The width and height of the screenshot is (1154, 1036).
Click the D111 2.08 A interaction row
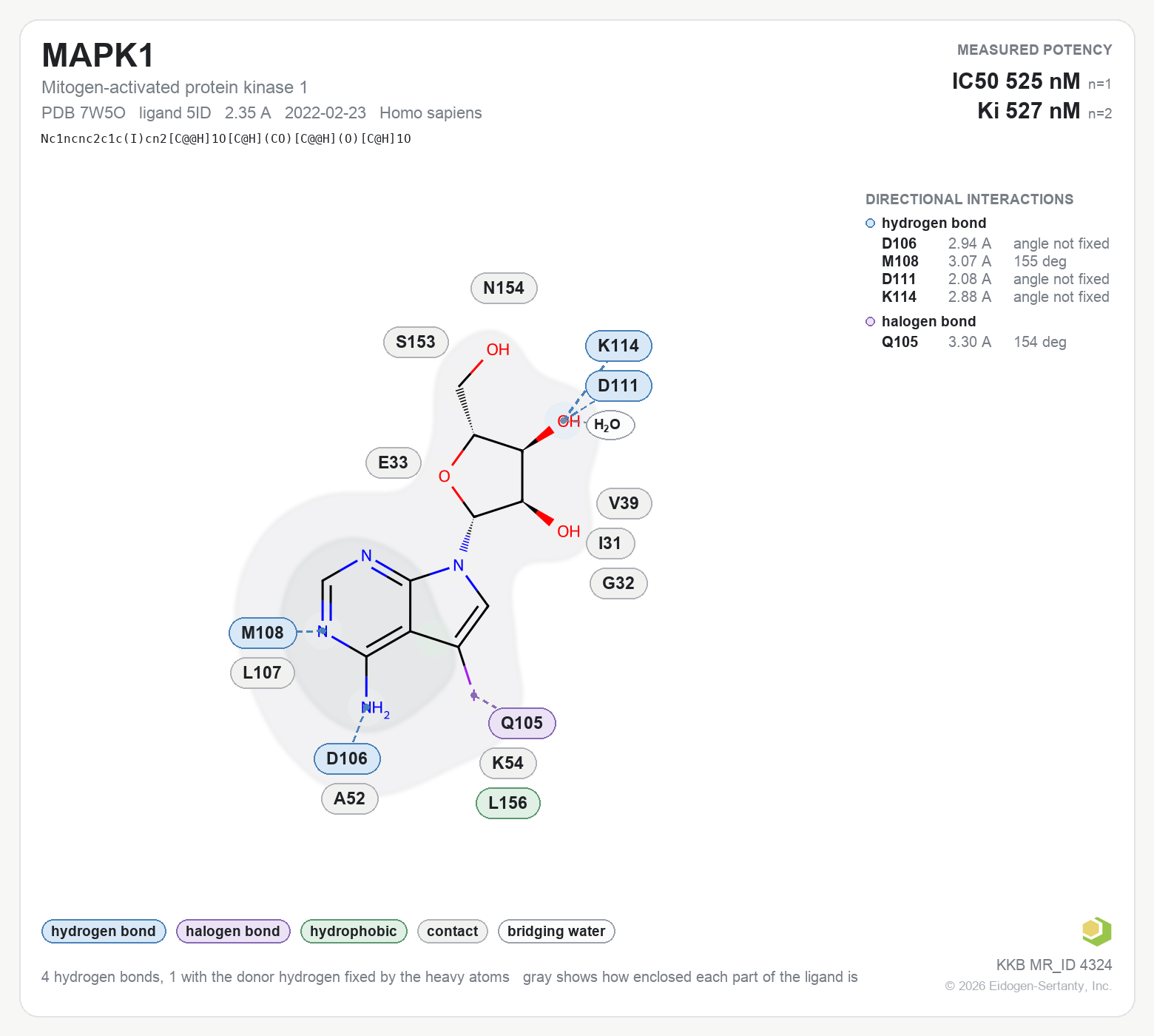(x=996, y=279)
